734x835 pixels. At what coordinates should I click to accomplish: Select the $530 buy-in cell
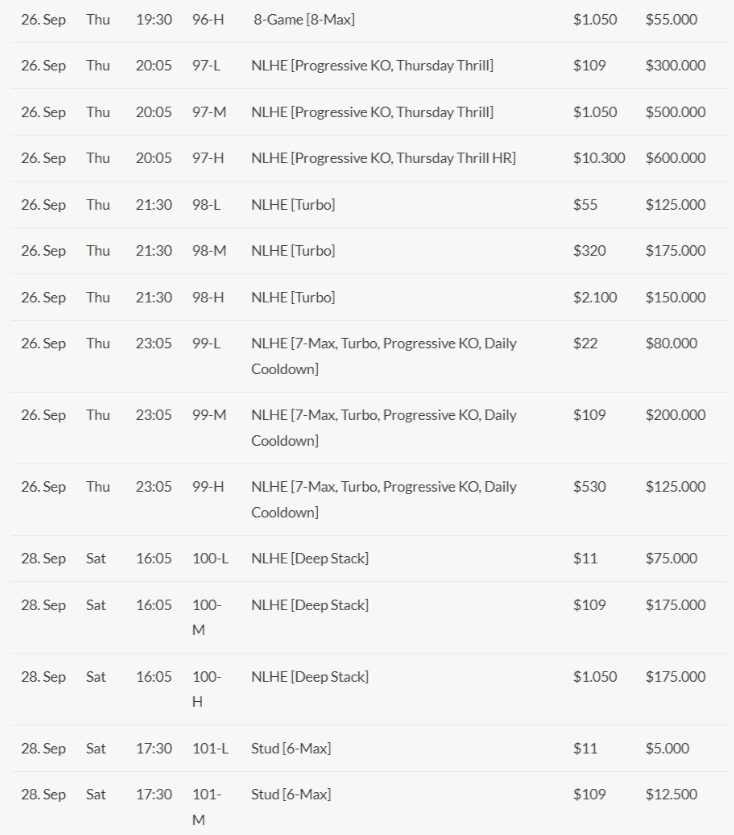[x=589, y=486]
